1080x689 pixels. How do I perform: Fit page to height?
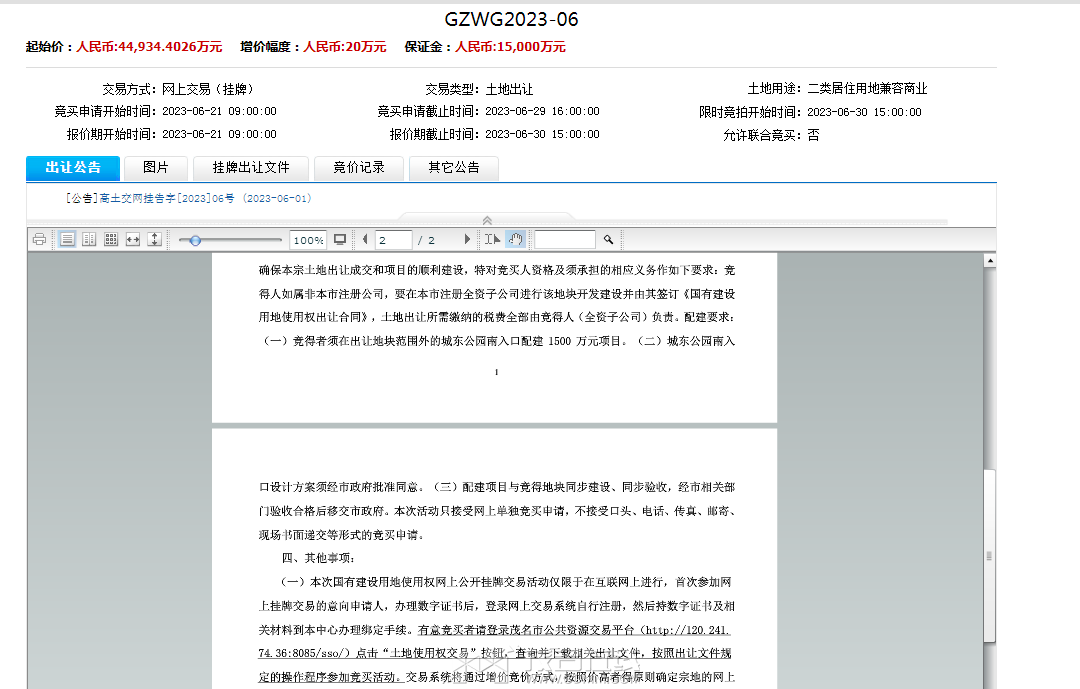[155, 239]
